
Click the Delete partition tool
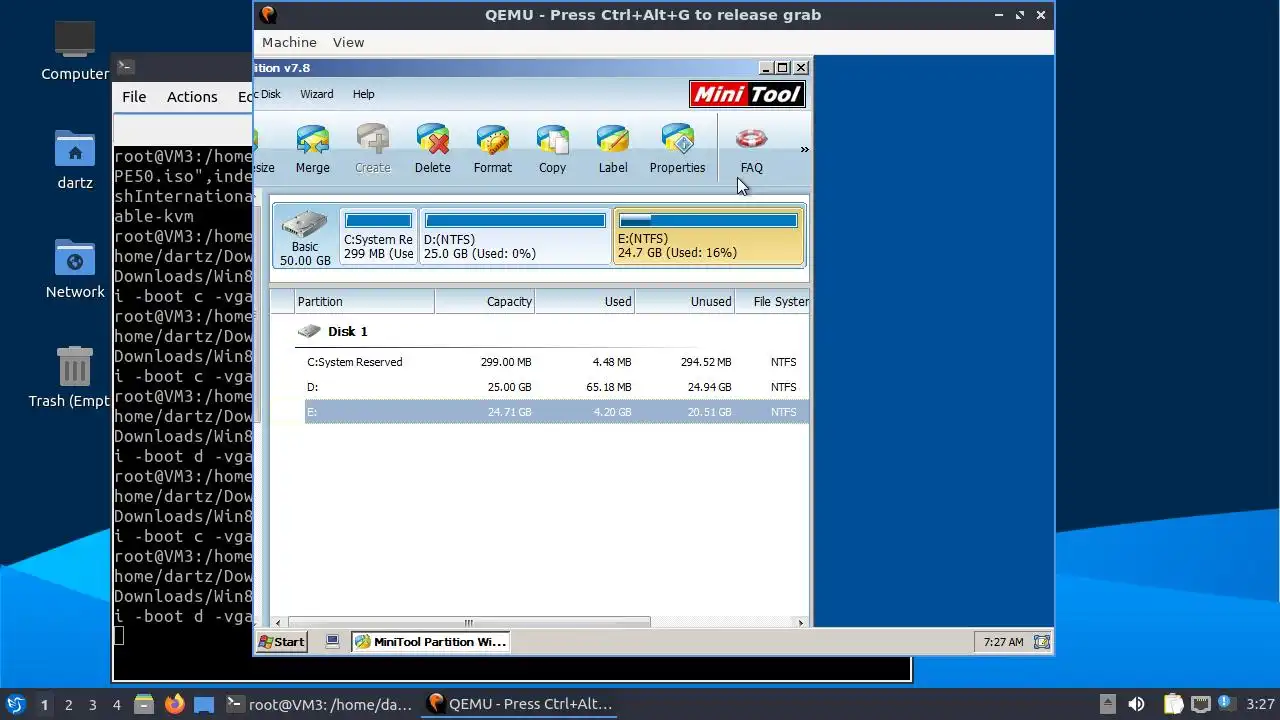click(x=432, y=149)
